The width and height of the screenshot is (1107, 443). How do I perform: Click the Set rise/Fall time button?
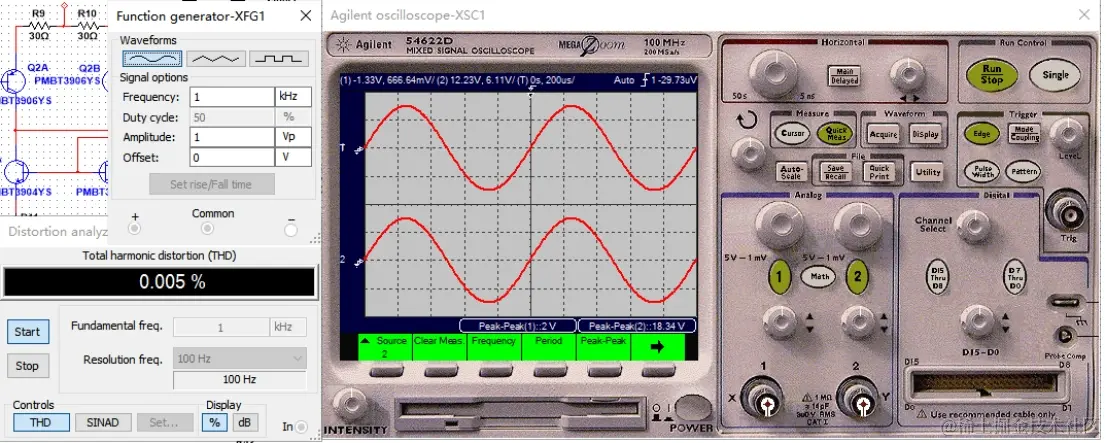point(212,184)
